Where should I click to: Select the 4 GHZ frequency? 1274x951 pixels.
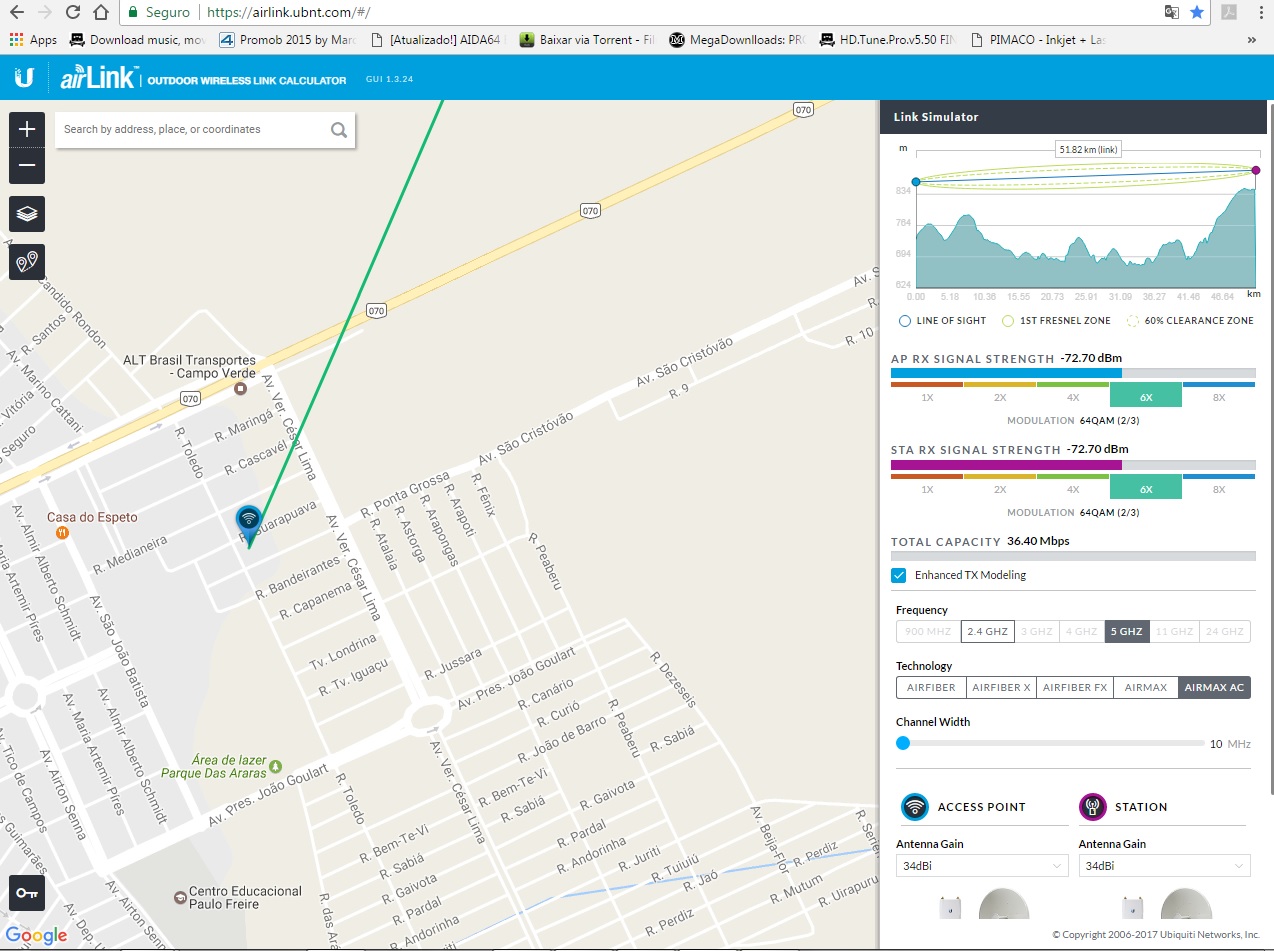pyautogui.click(x=1082, y=631)
